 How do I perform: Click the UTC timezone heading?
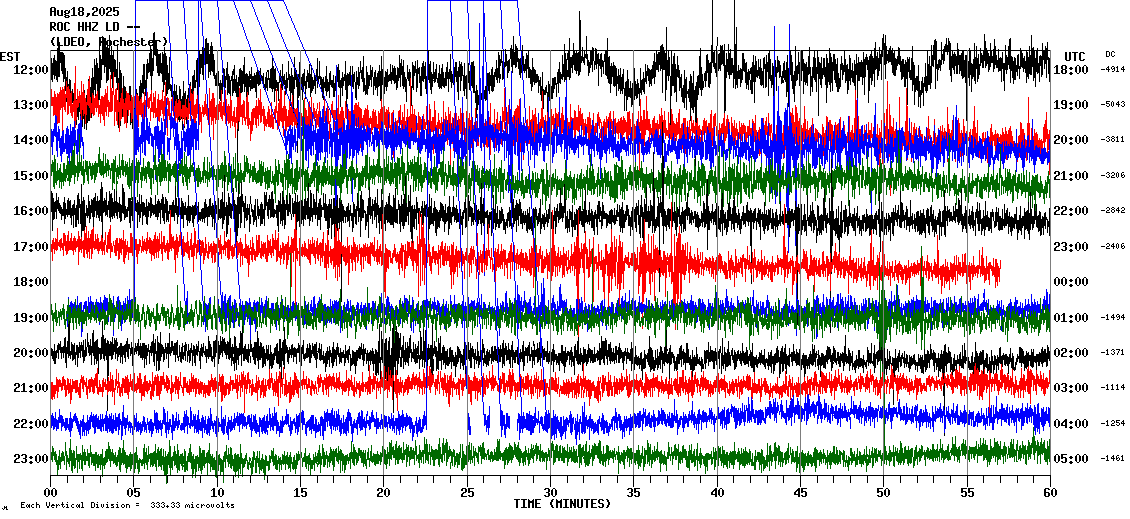pos(1075,56)
